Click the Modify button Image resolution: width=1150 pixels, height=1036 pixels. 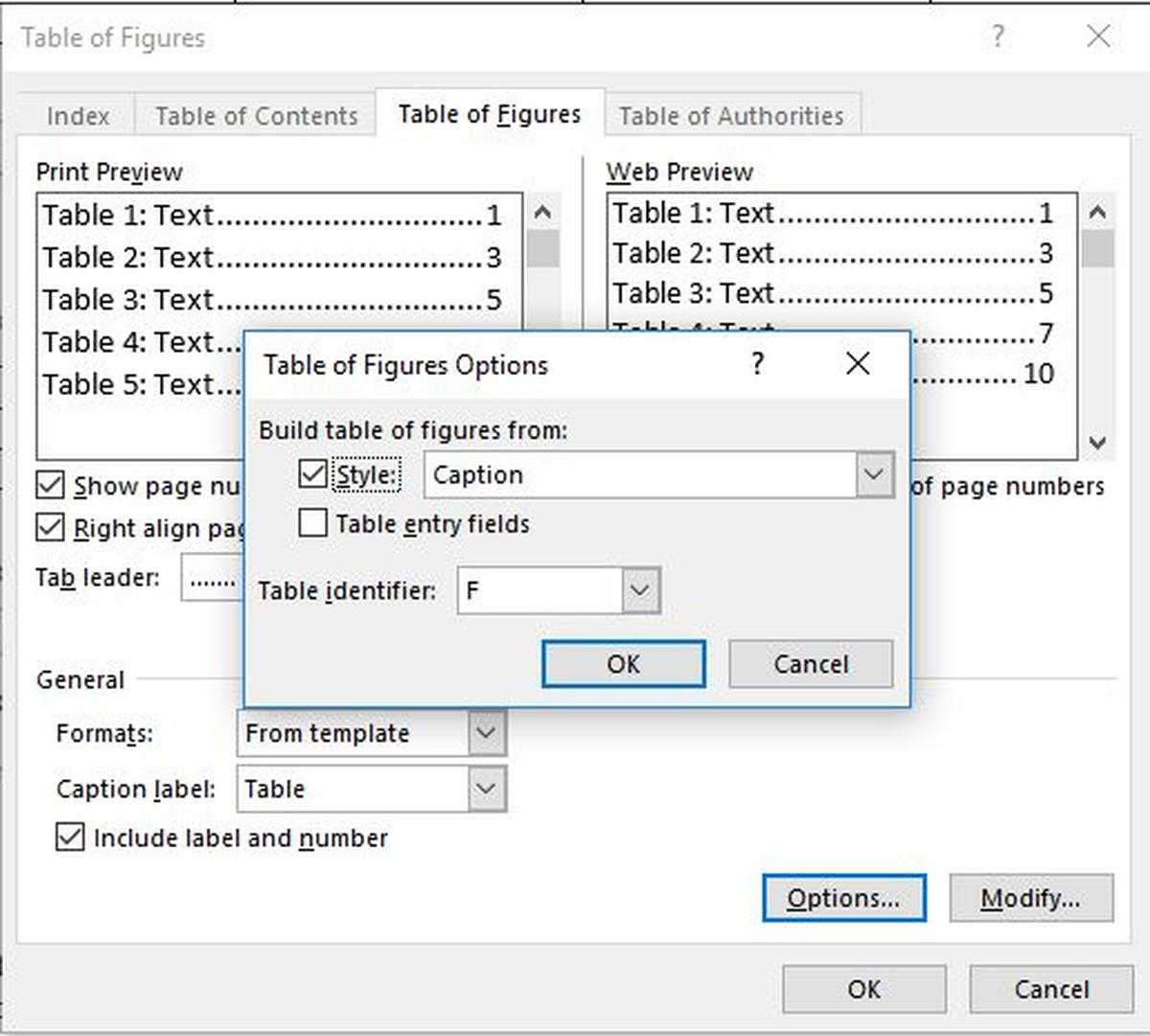coord(1031,898)
